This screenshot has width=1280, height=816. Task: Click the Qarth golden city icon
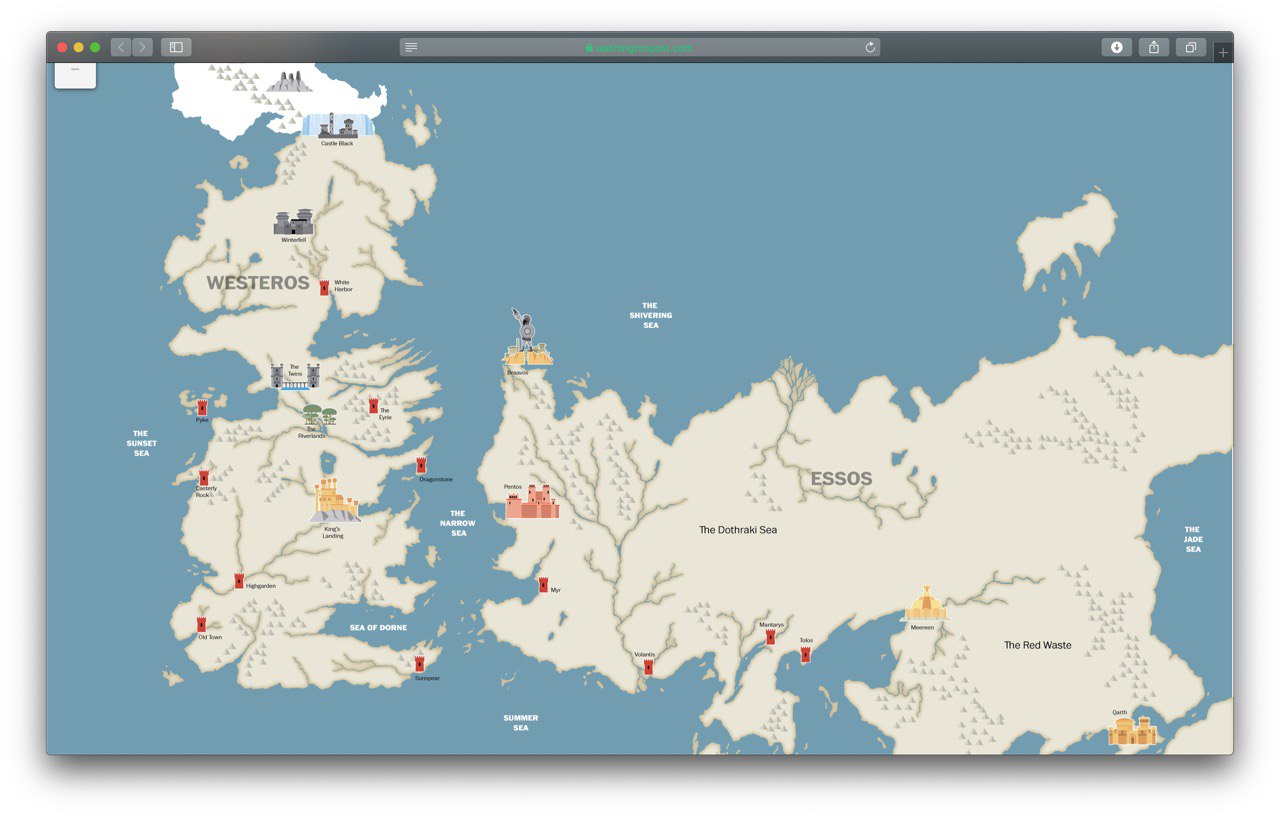click(1132, 732)
